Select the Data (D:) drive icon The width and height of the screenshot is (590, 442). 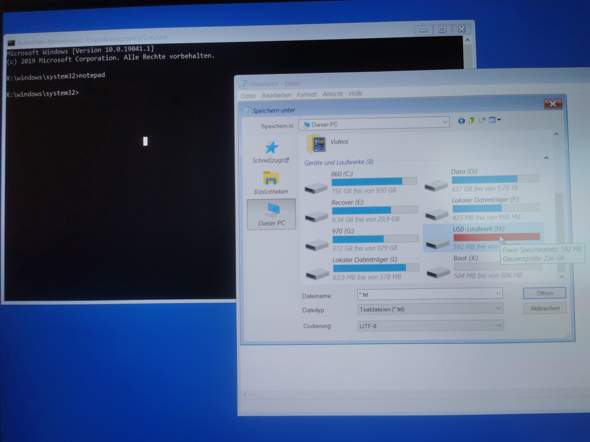(x=436, y=185)
